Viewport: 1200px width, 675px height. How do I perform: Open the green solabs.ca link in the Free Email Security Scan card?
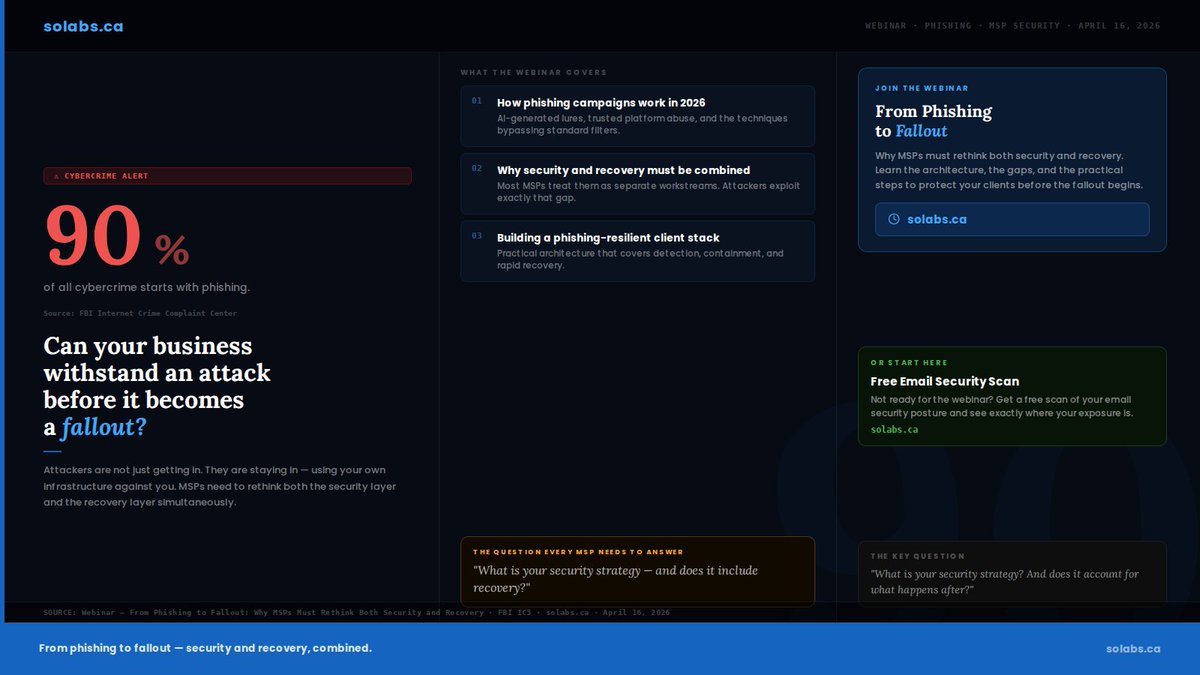(892, 429)
